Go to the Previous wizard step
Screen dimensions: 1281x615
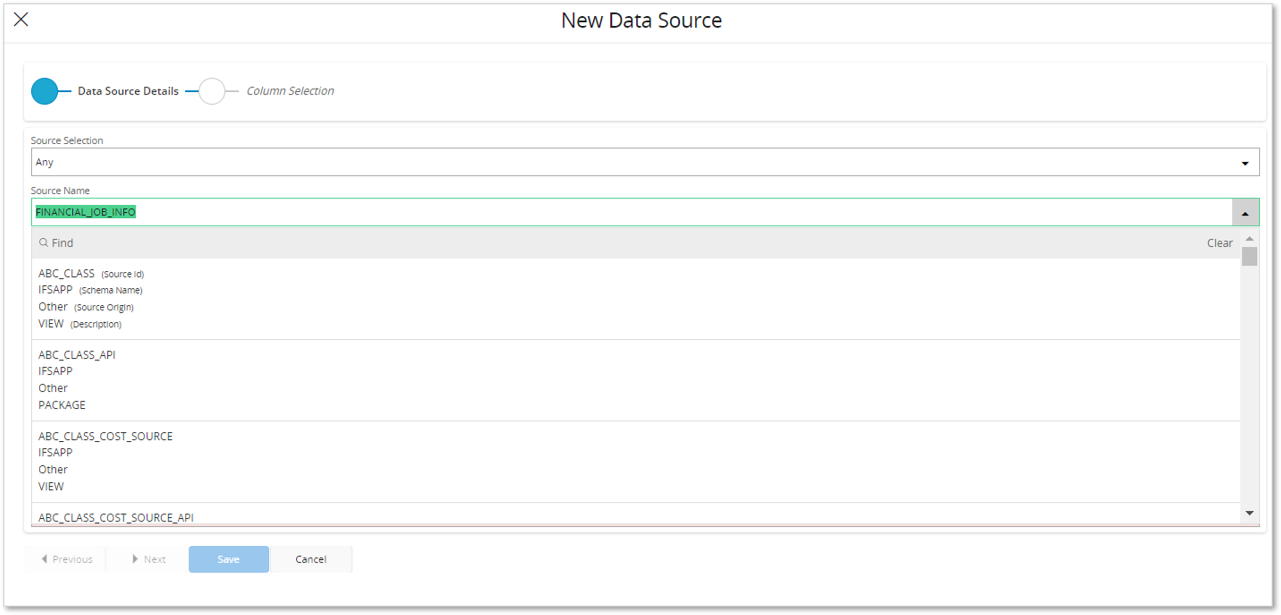click(x=67, y=559)
